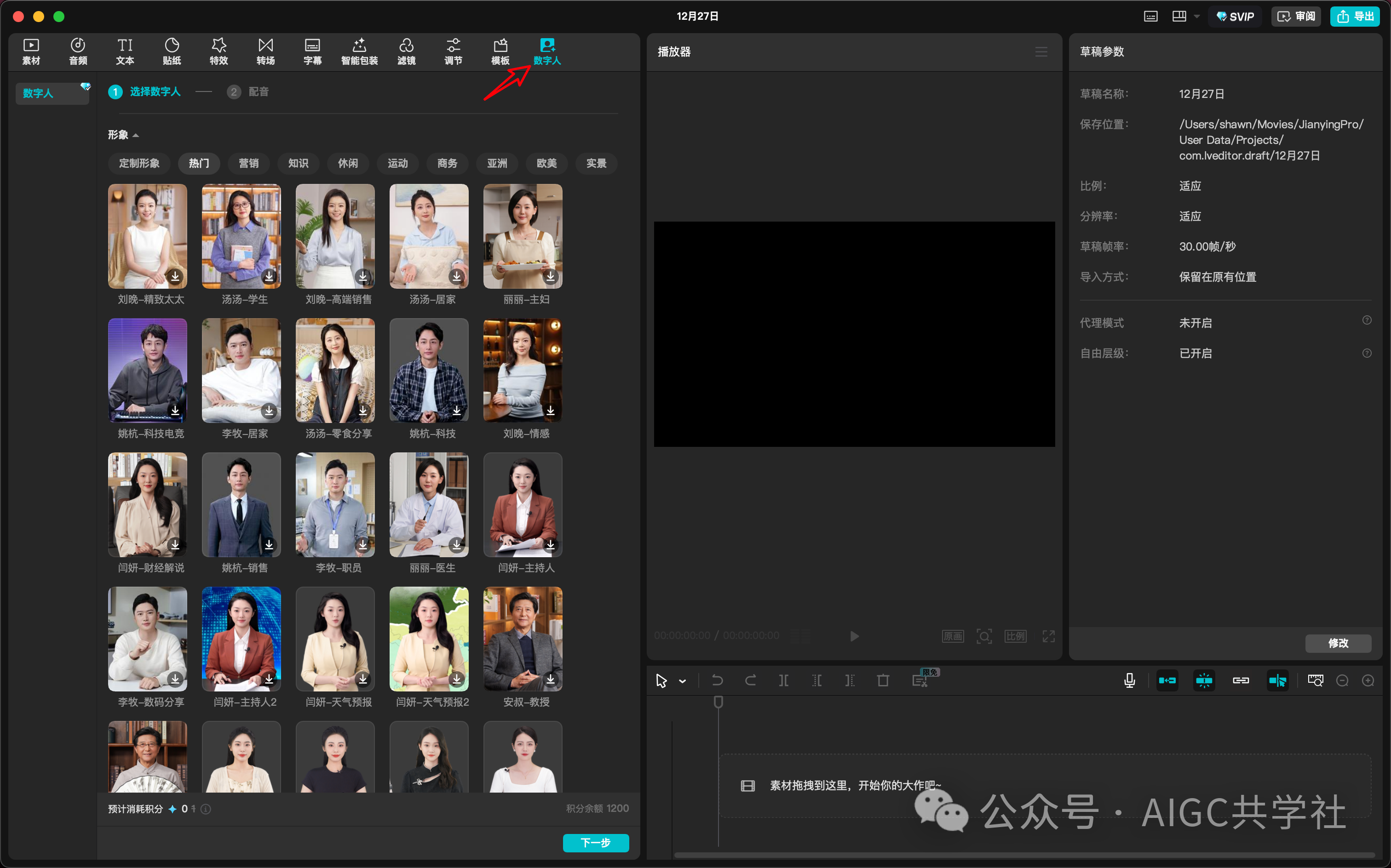Collapse the 形象 section arrow

(x=136, y=136)
